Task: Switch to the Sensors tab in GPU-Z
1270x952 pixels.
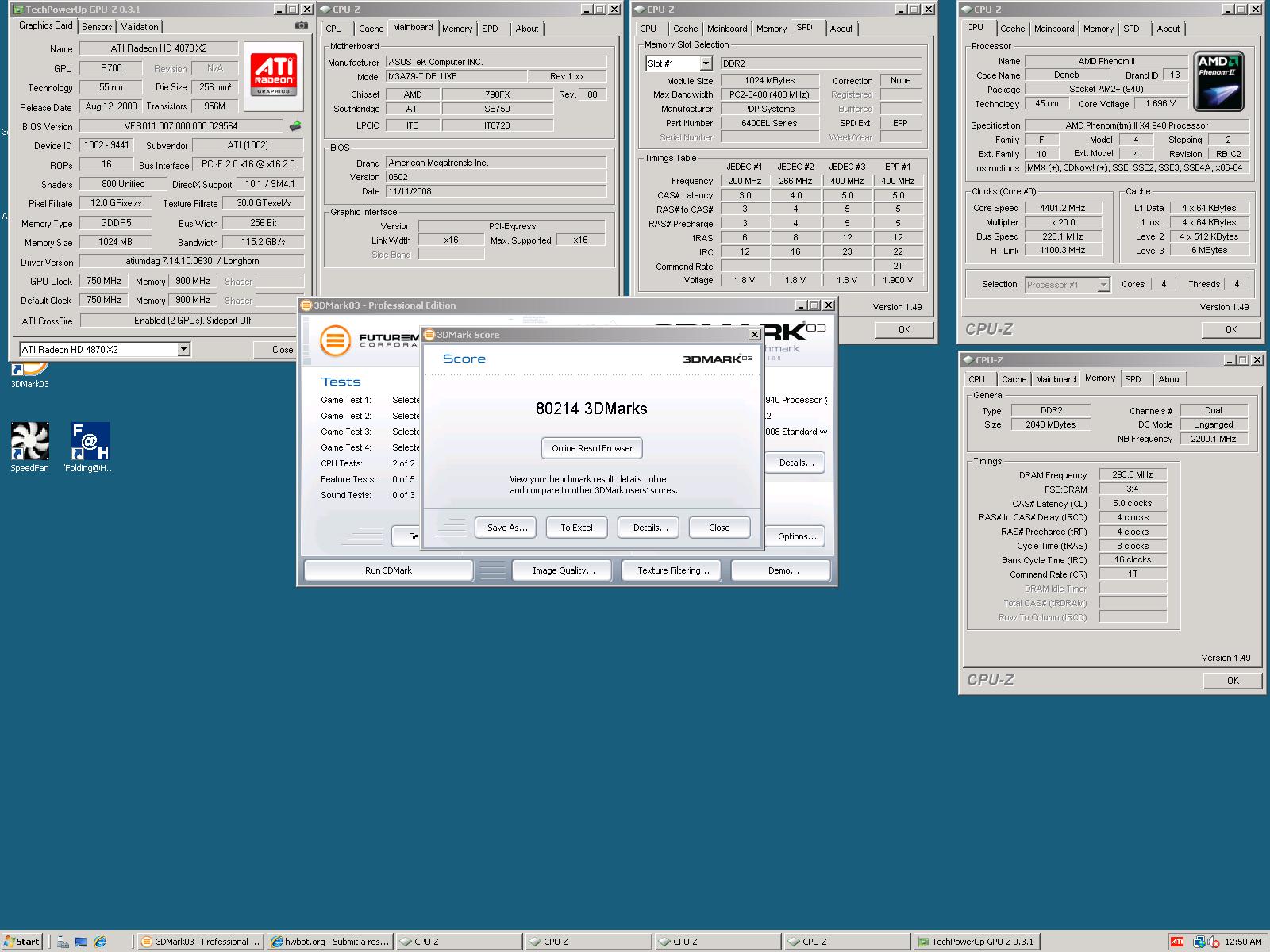Action: (97, 26)
